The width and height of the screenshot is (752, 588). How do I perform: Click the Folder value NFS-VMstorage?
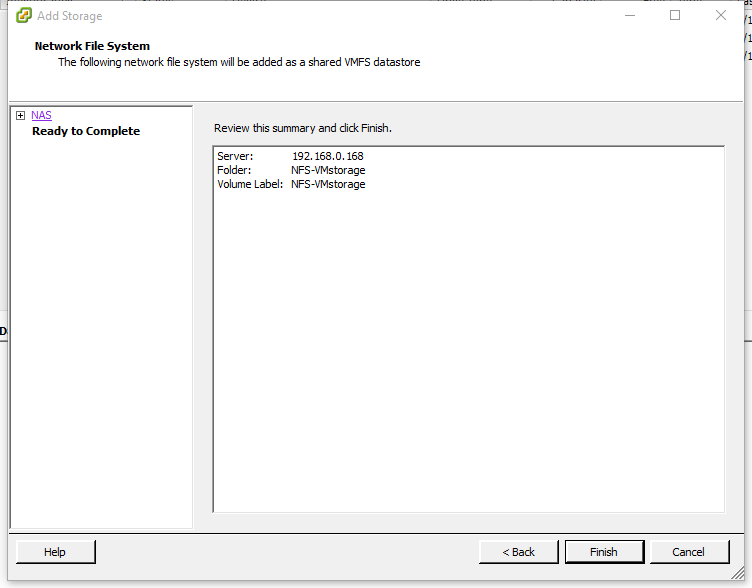(328, 171)
